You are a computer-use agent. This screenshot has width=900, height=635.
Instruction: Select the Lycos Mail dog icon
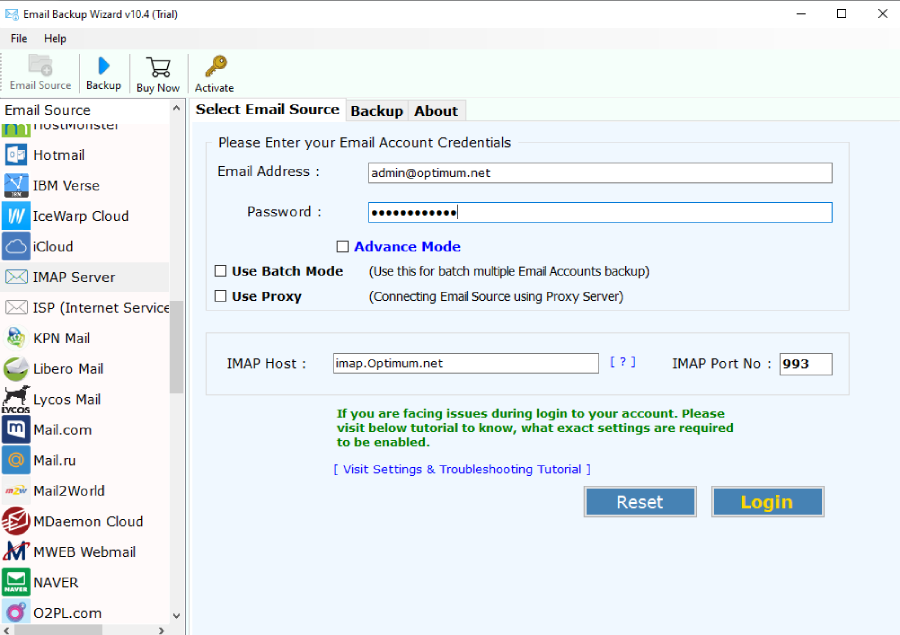[x=16, y=399]
